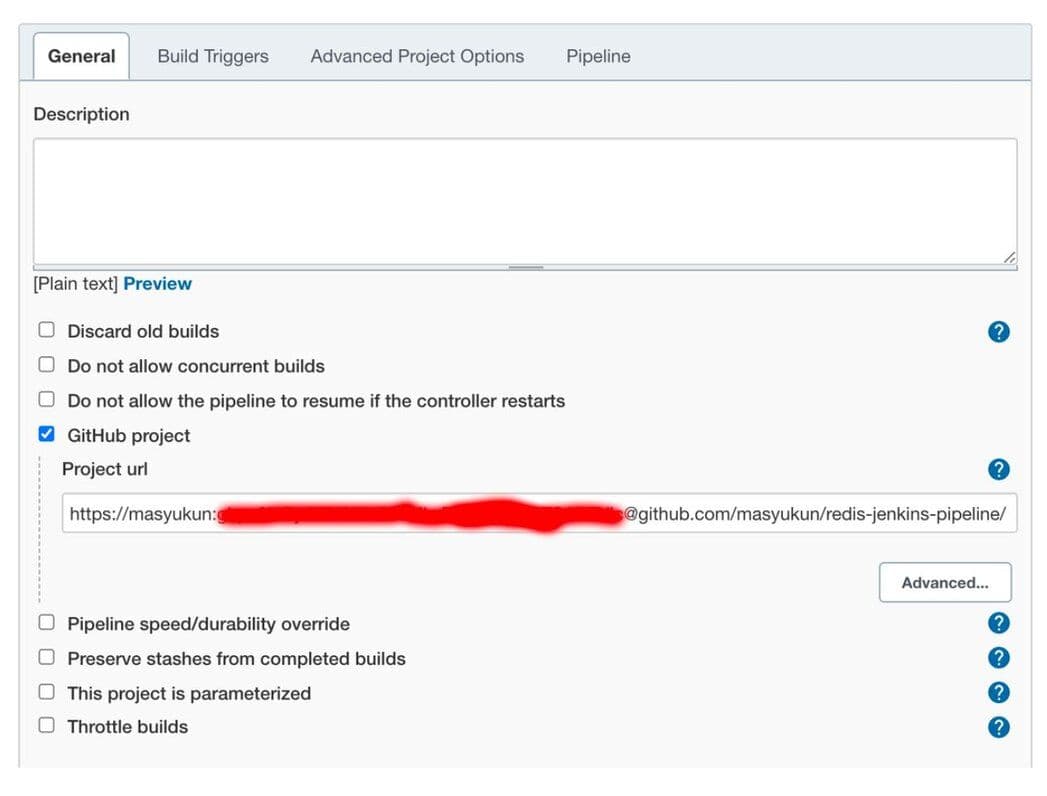
Task: Check the Throttle builds option
Action: [x=46, y=724]
